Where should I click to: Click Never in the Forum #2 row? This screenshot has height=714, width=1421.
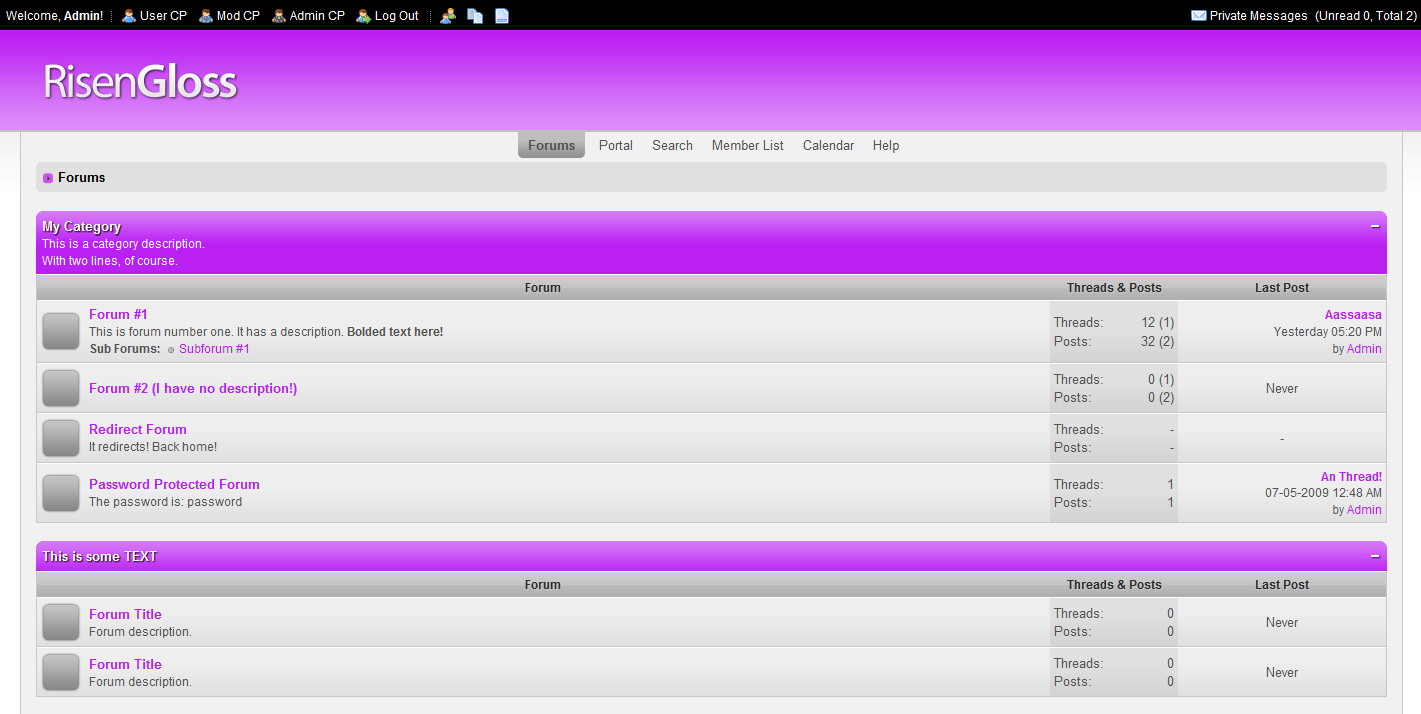coord(1282,389)
